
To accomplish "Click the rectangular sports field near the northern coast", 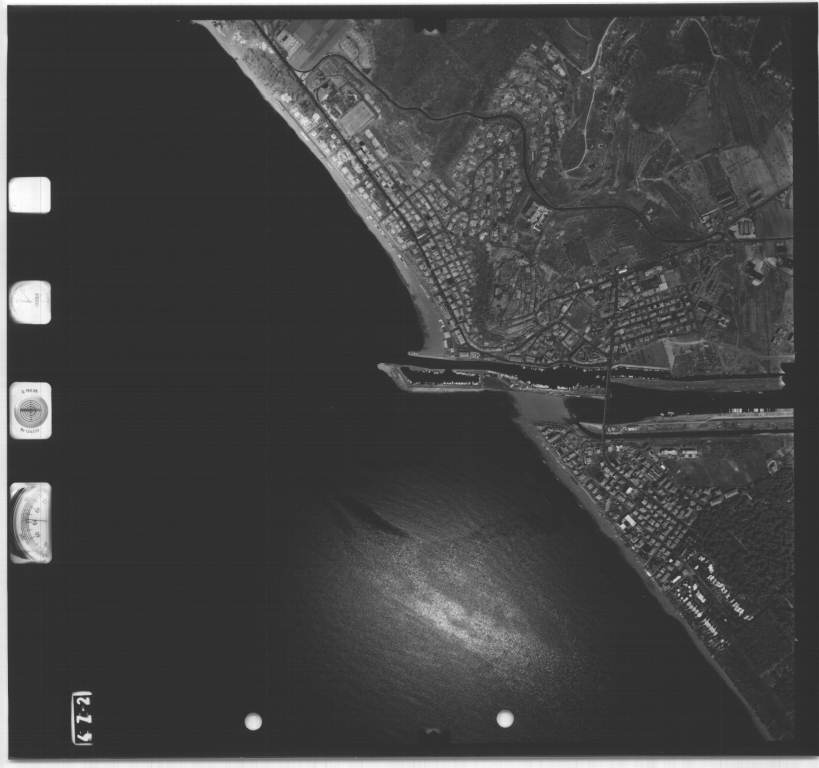I will coord(357,117).
